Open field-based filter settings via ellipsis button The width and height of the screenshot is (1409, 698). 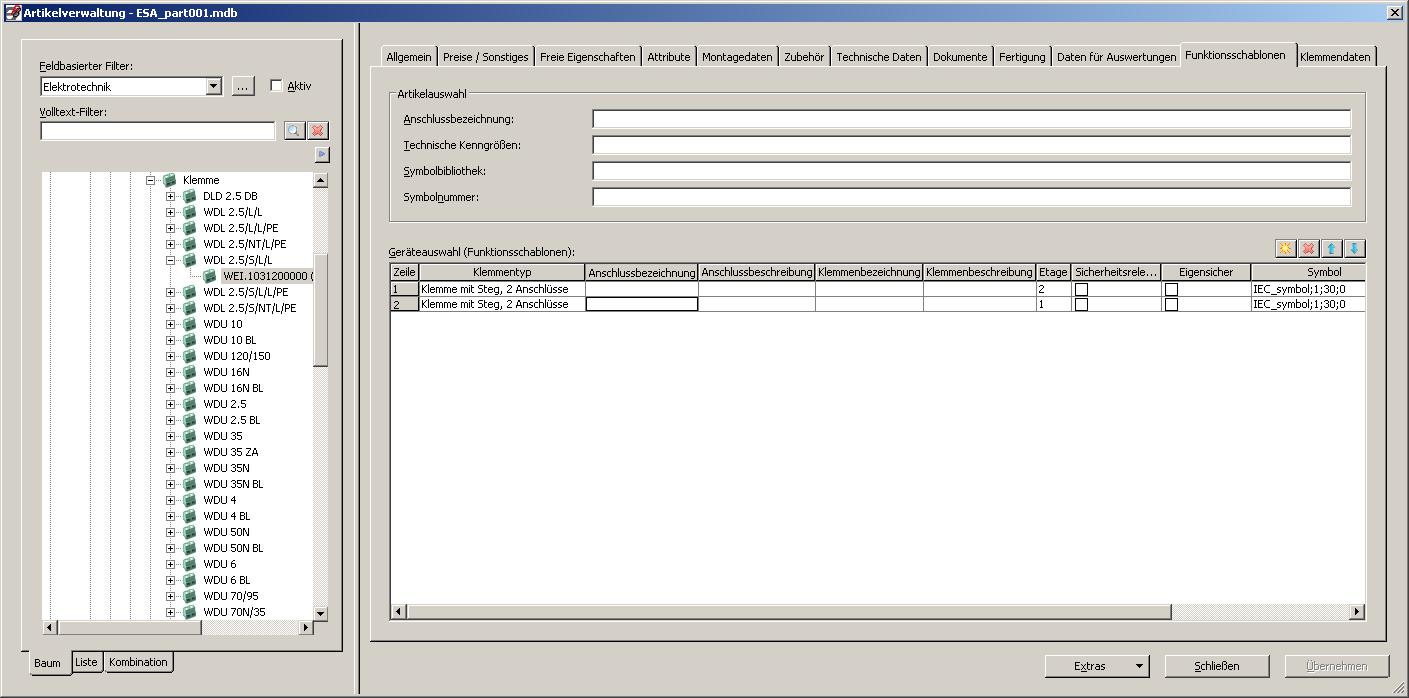coord(243,87)
